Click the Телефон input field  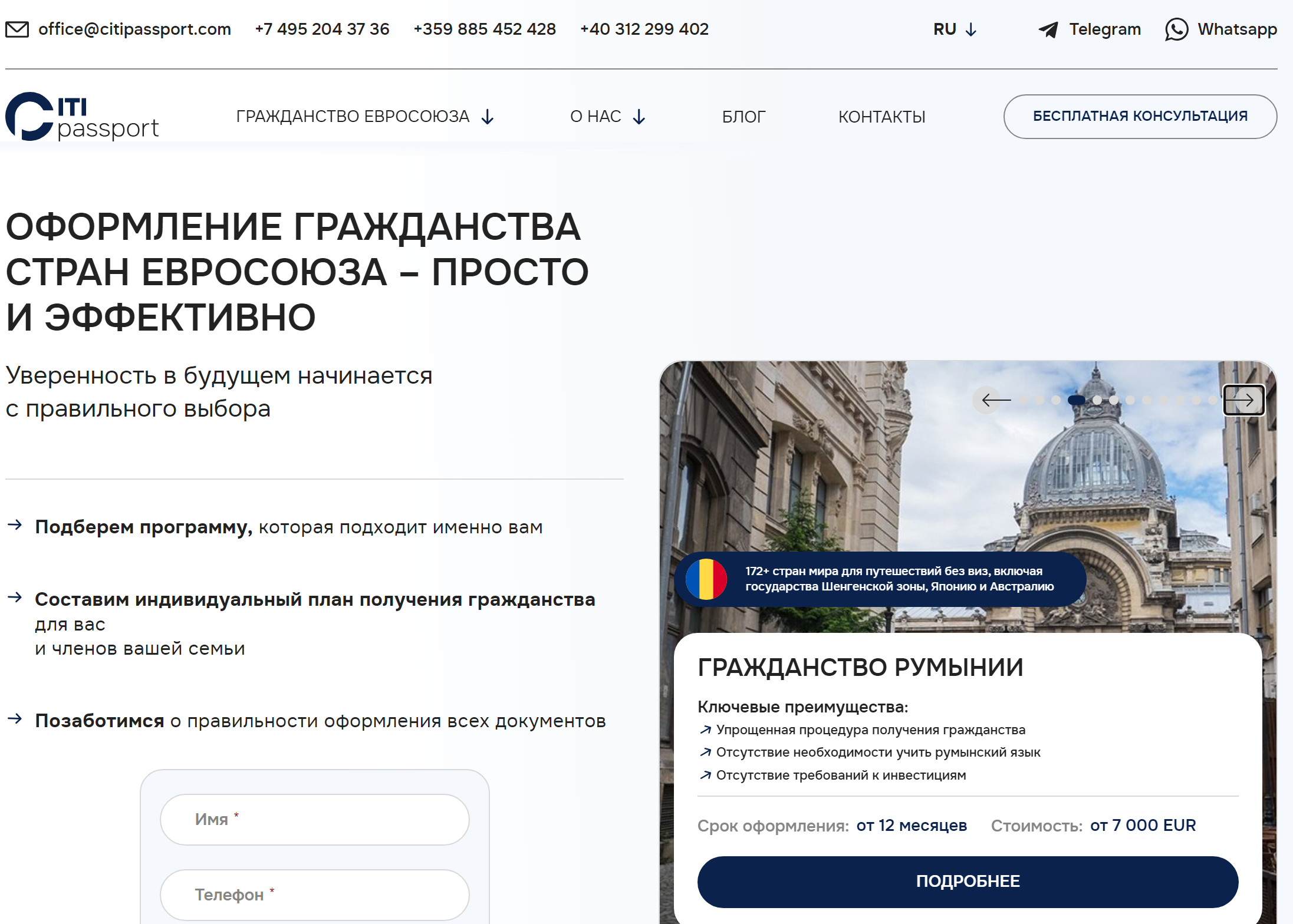click(314, 895)
